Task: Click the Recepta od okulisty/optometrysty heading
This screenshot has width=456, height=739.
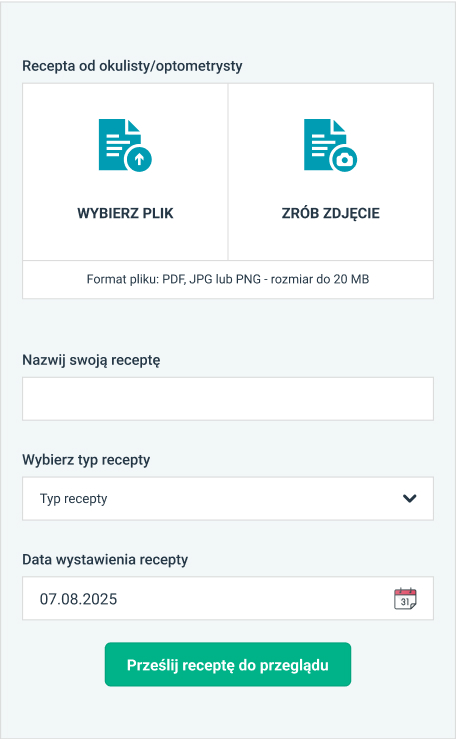Action: [132, 66]
